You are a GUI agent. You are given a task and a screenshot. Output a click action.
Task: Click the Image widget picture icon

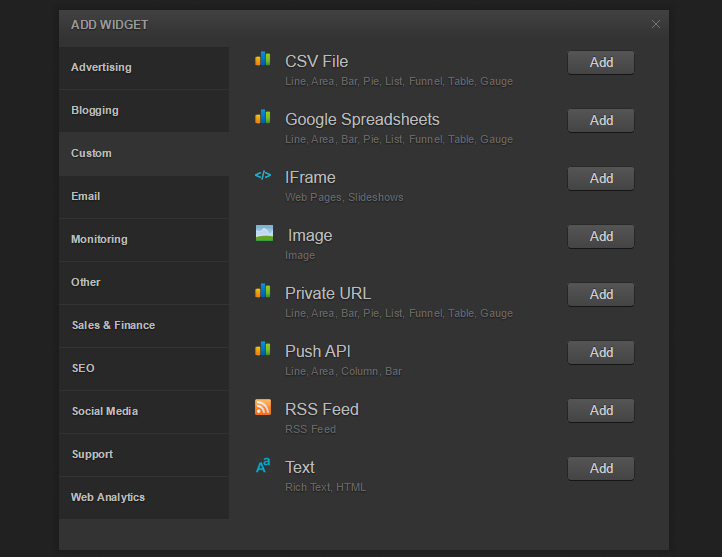point(264,233)
